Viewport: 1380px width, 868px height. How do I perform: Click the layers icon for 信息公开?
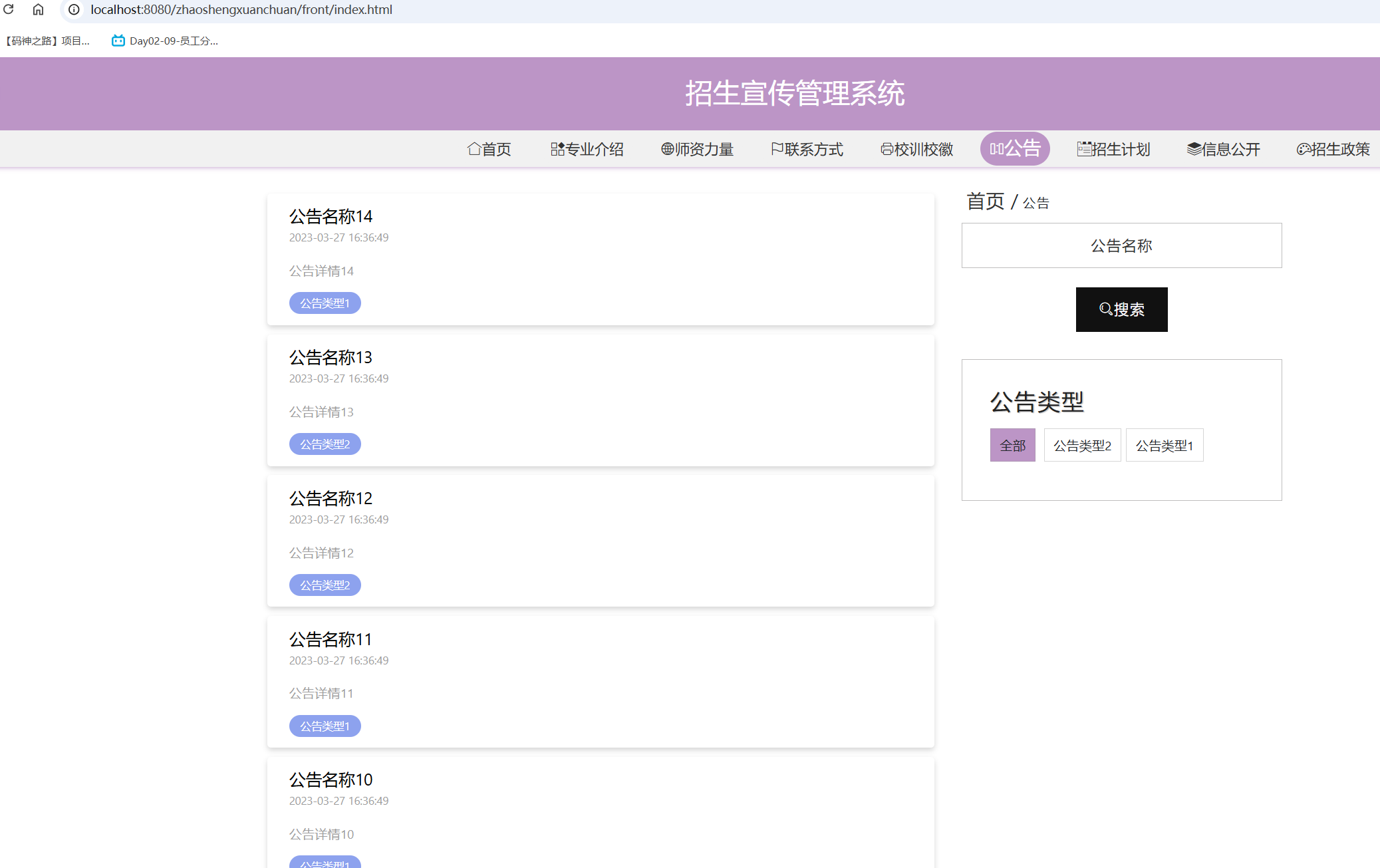coord(1192,149)
